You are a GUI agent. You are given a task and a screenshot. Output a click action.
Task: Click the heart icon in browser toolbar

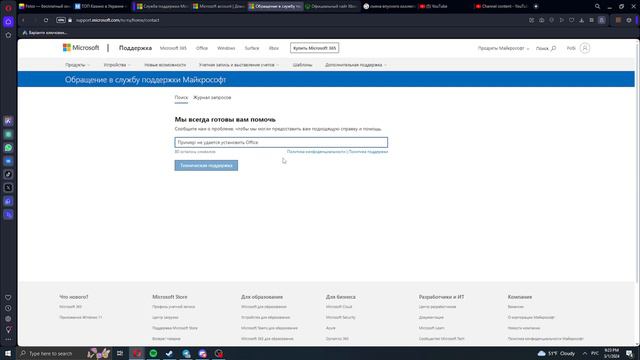pos(571,20)
